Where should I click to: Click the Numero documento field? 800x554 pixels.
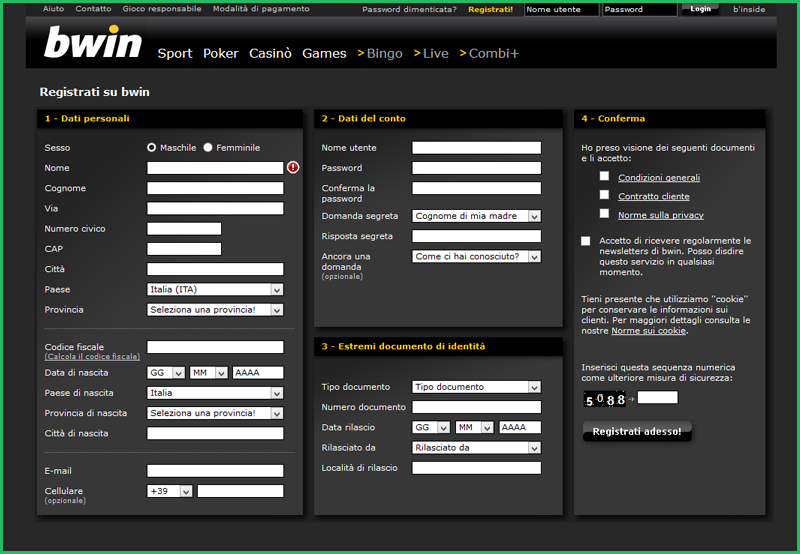click(477, 407)
